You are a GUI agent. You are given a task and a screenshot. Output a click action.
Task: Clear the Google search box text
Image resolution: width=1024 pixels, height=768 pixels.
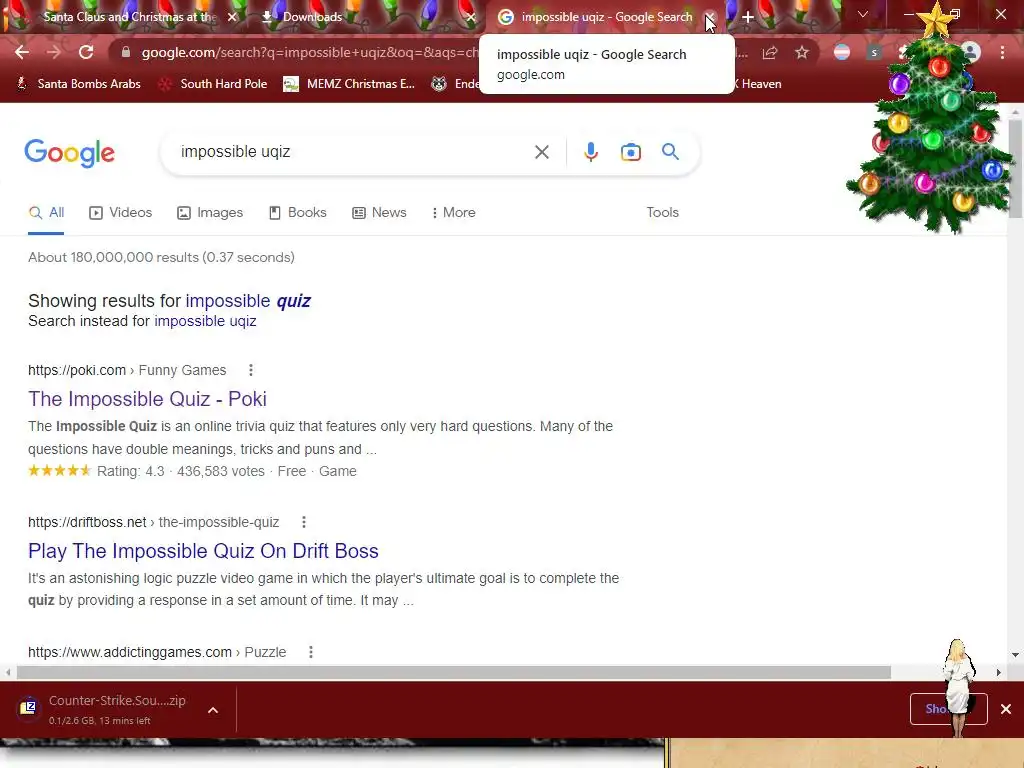(x=541, y=152)
